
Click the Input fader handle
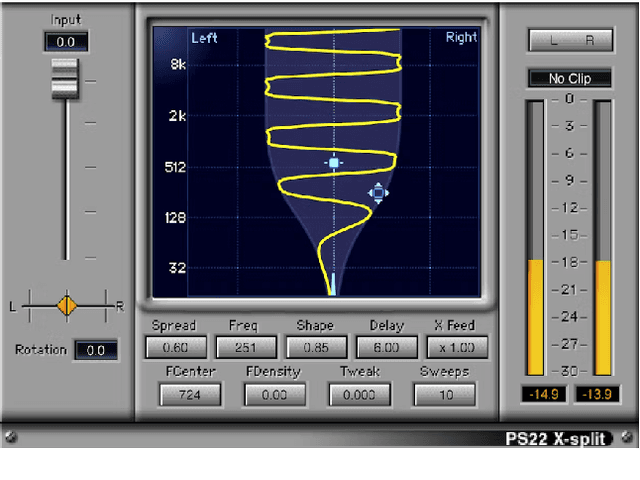pos(65,79)
